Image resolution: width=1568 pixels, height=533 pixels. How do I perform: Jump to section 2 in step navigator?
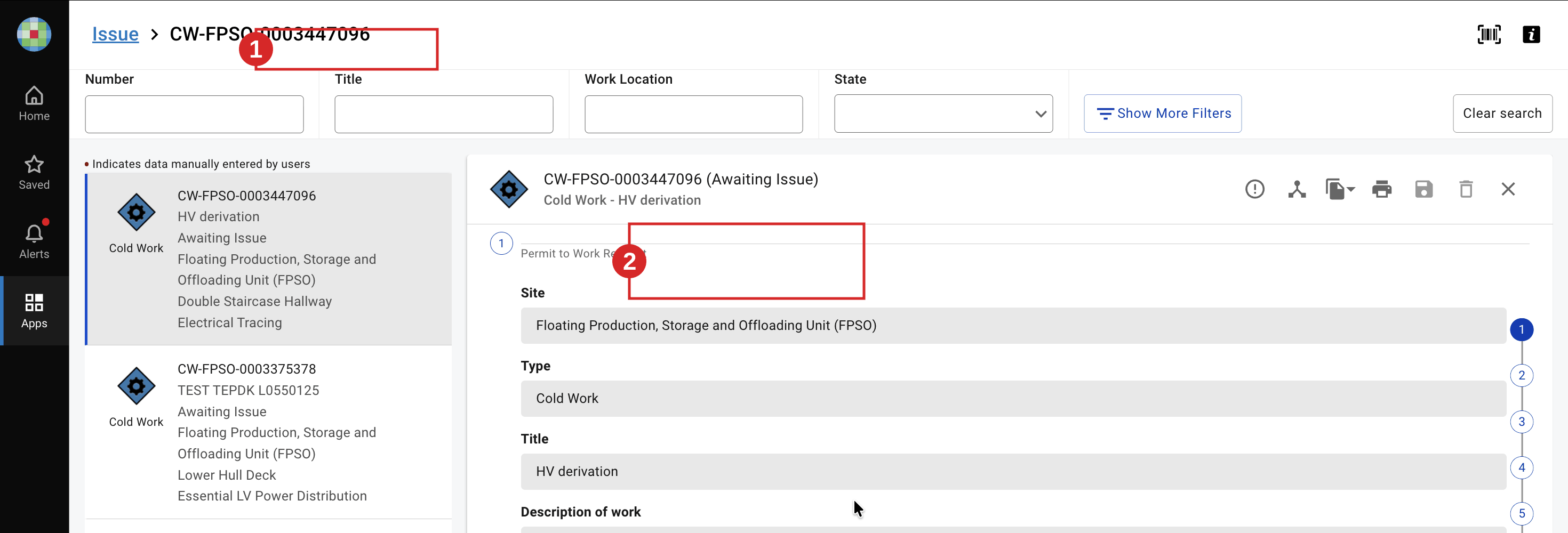click(1521, 375)
